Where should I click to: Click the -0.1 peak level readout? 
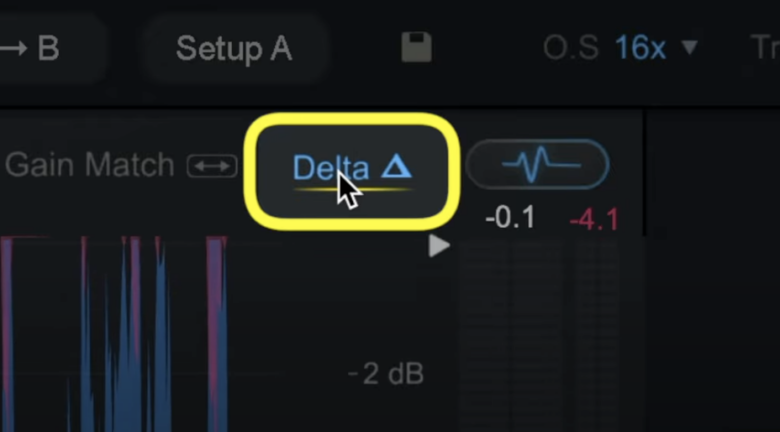pos(509,218)
